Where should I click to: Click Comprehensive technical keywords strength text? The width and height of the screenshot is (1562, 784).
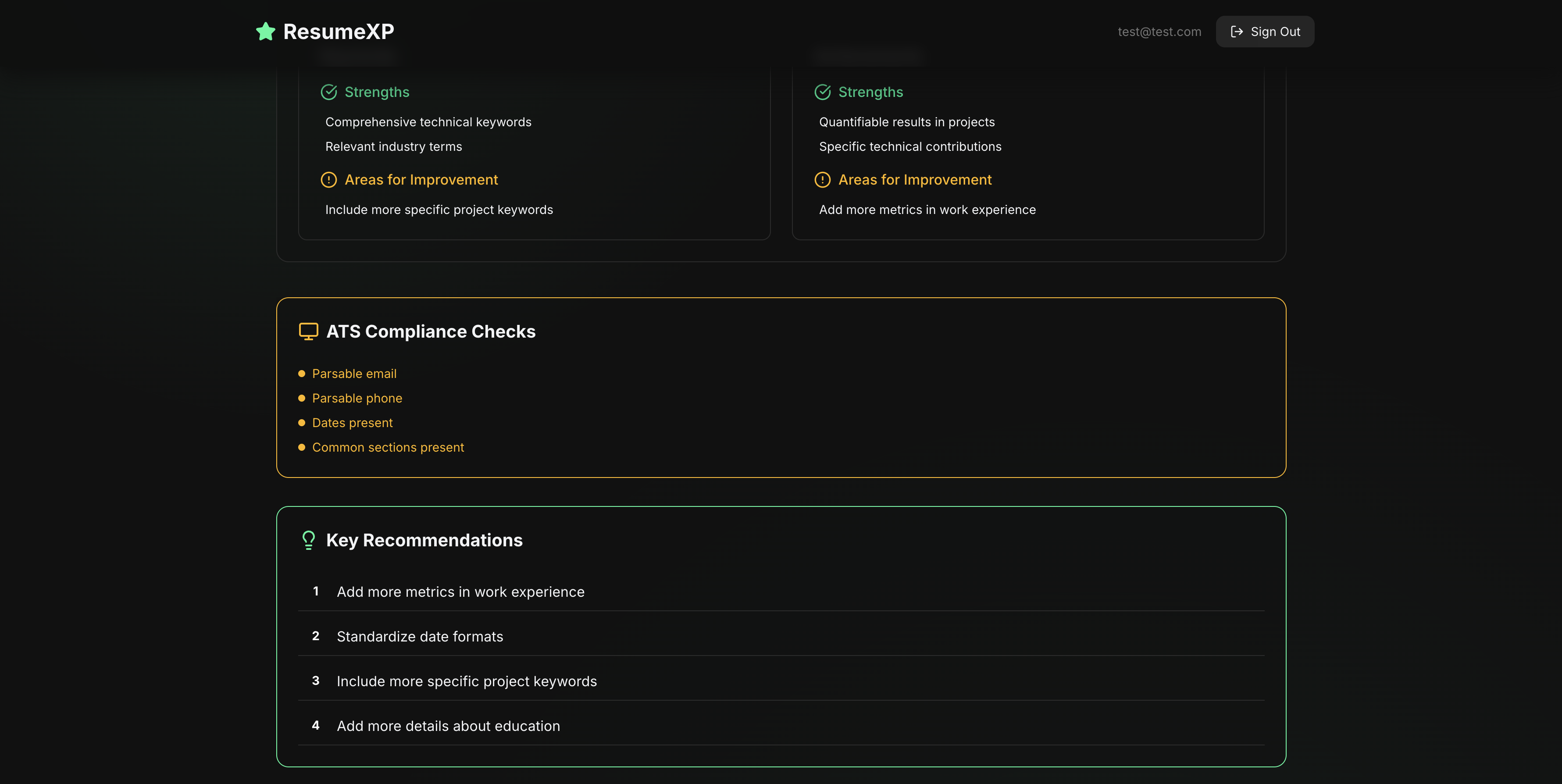tap(428, 122)
